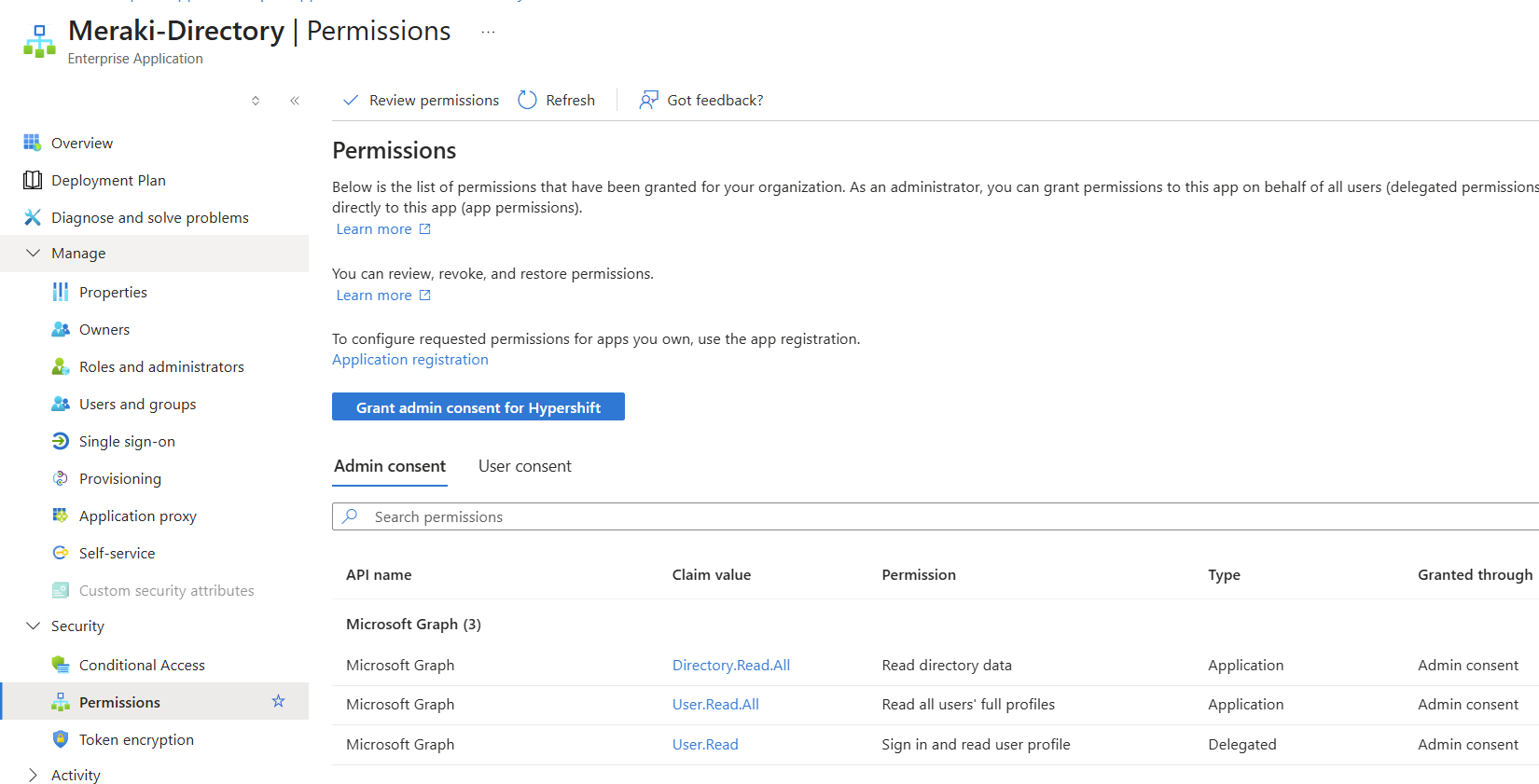Click the circular Refresh icon

click(x=527, y=100)
